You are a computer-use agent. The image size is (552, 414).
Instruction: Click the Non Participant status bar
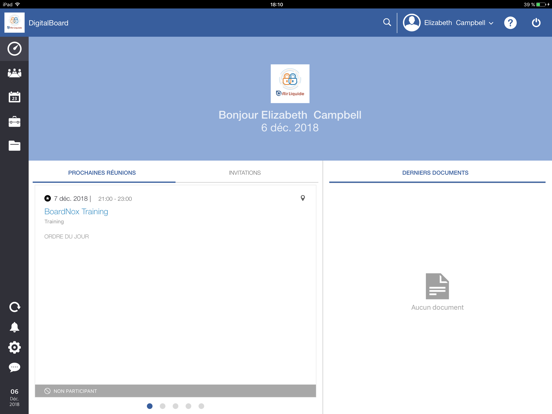click(175, 391)
